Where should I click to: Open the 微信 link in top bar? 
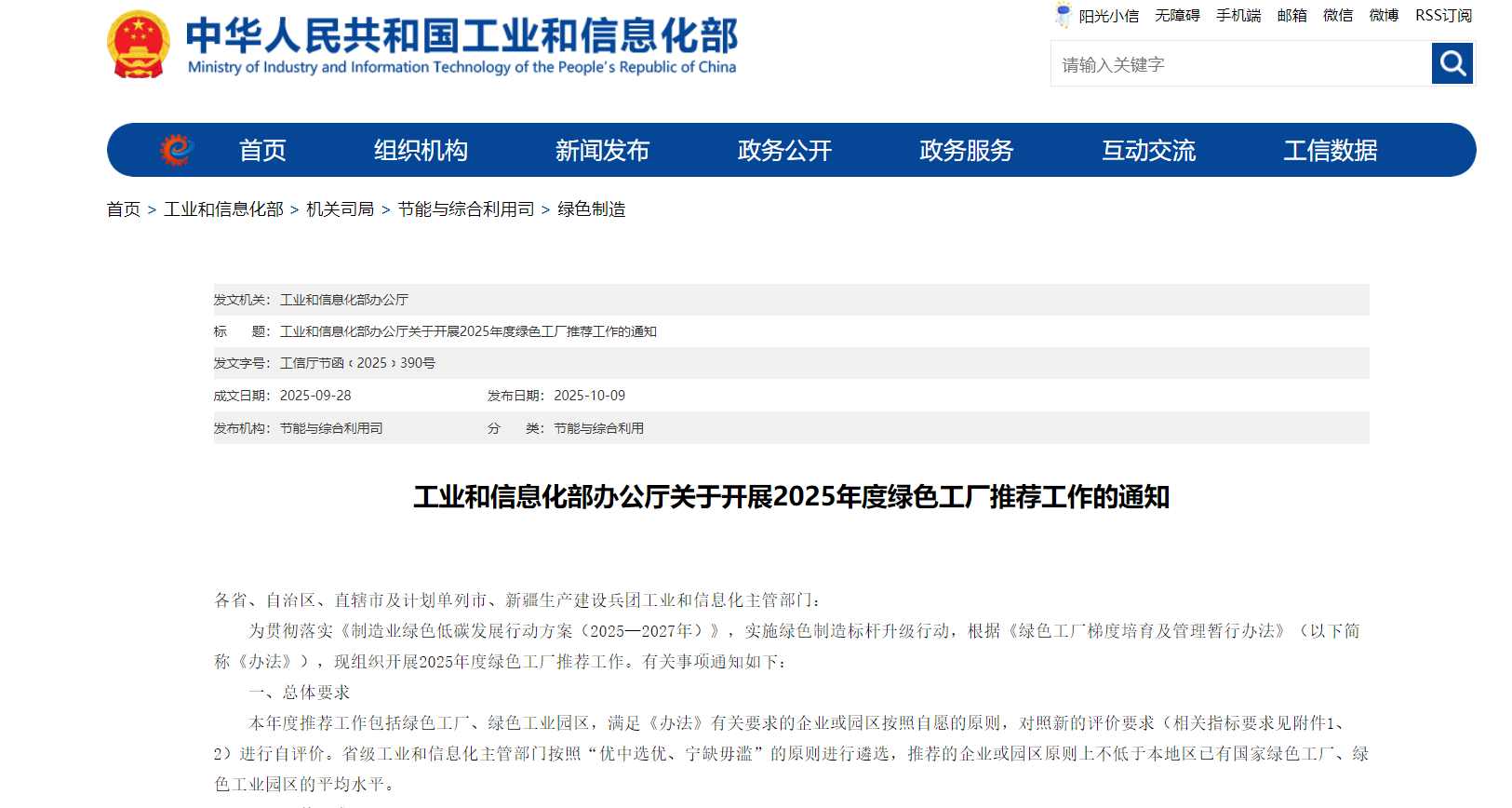[x=1338, y=16]
